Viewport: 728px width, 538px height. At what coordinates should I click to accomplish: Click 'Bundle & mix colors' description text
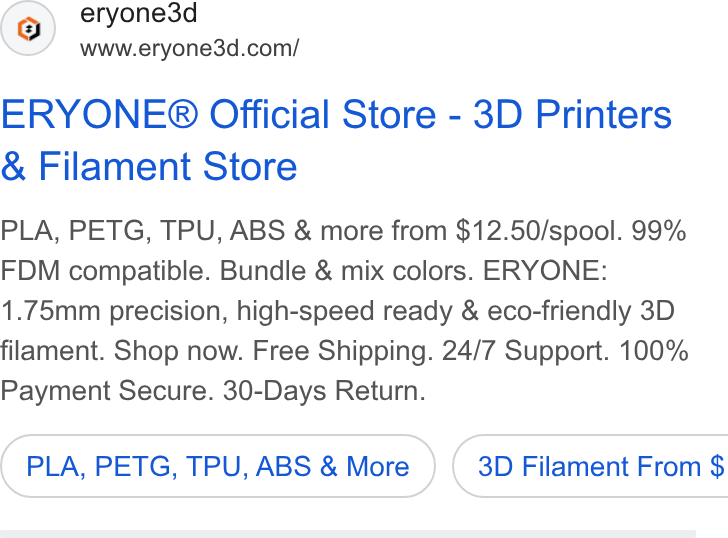[x=346, y=271]
